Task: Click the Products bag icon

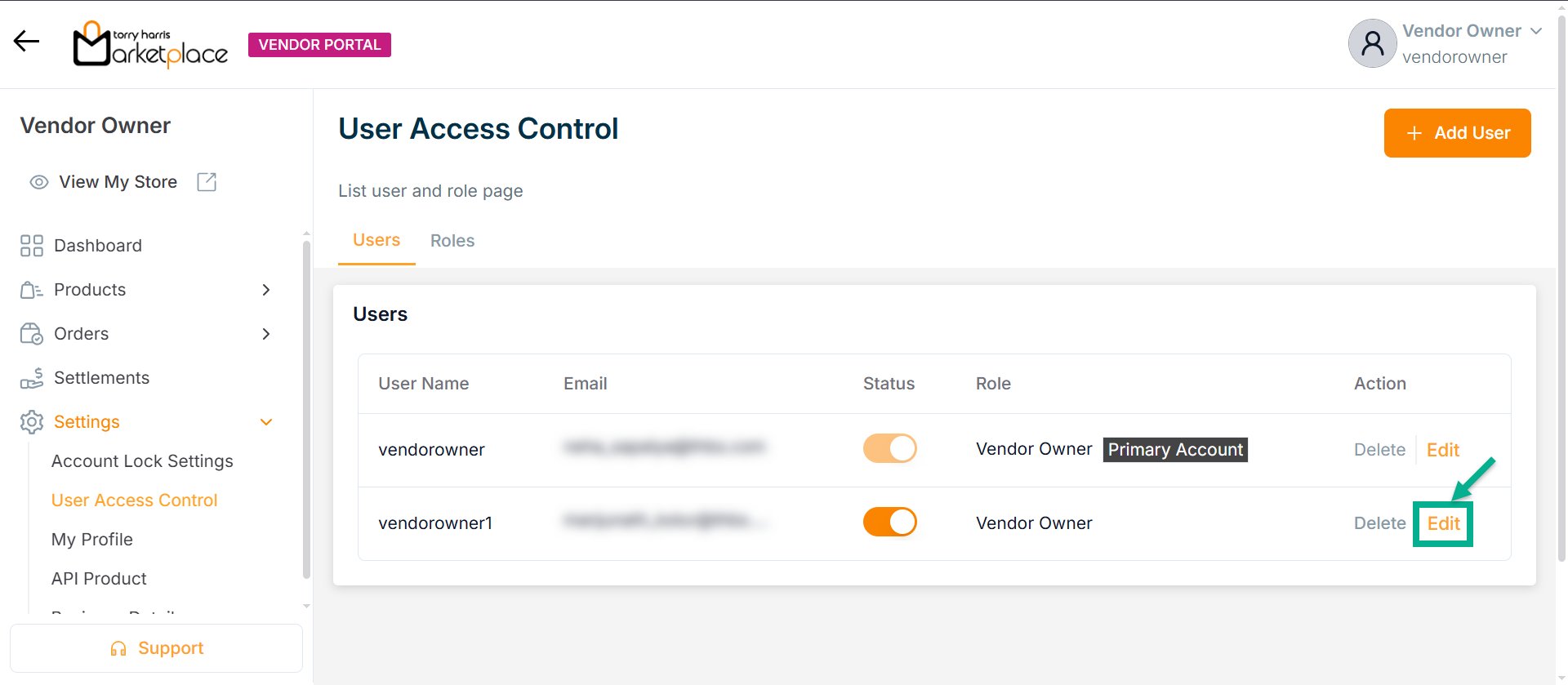Action: [32, 290]
